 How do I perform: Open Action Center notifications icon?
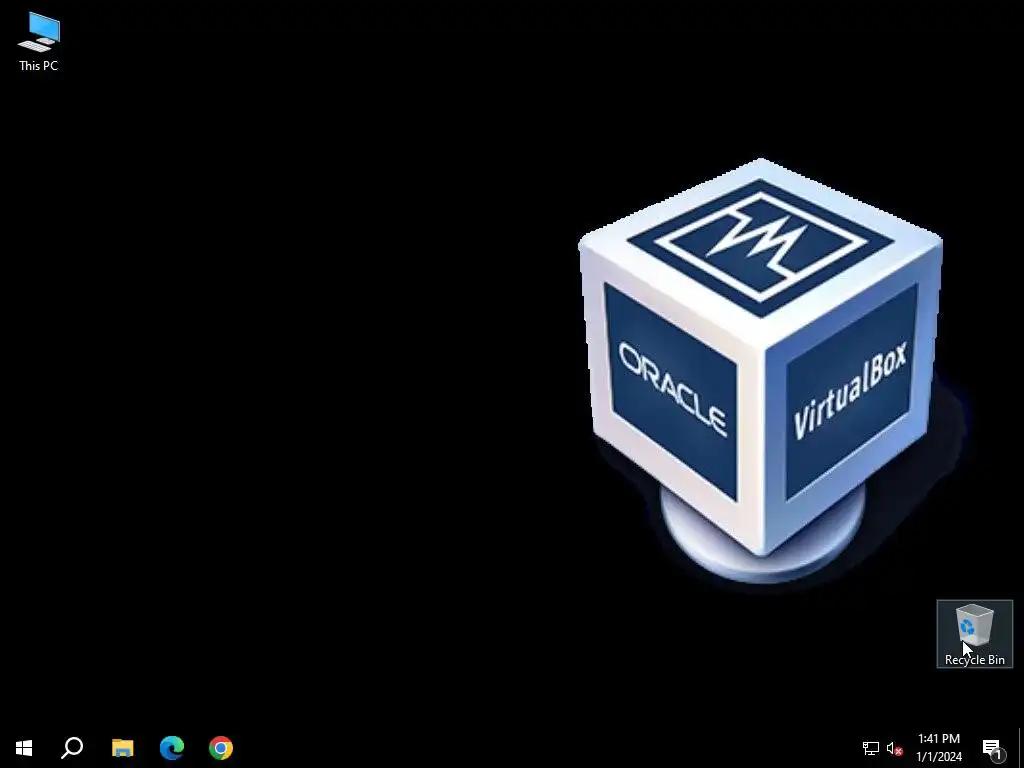coord(993,748)
